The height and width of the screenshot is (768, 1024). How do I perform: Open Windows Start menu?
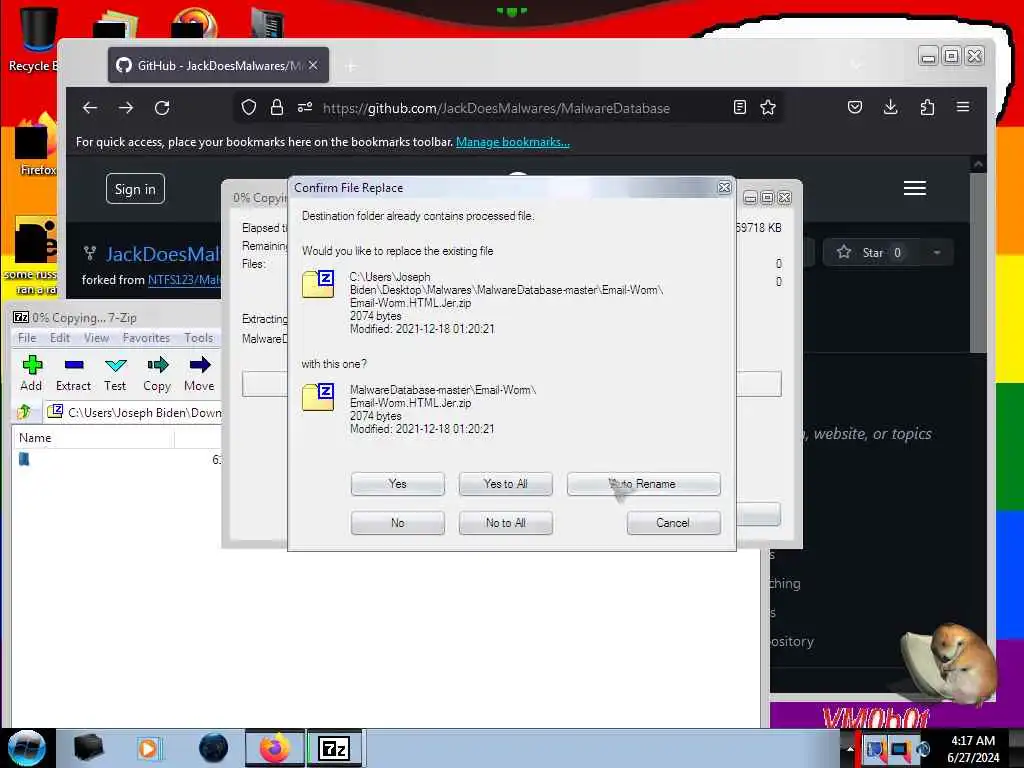pos(27,748)
